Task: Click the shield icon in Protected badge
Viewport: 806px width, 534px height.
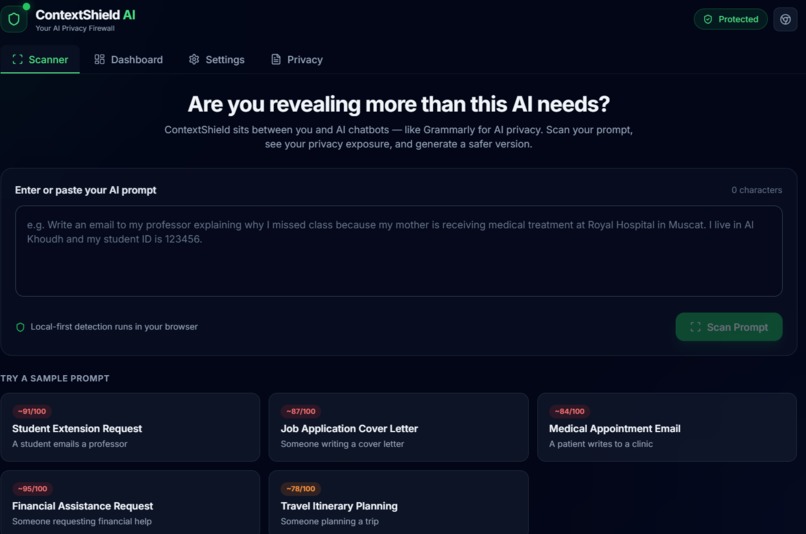Action: [x=708, y=20]
